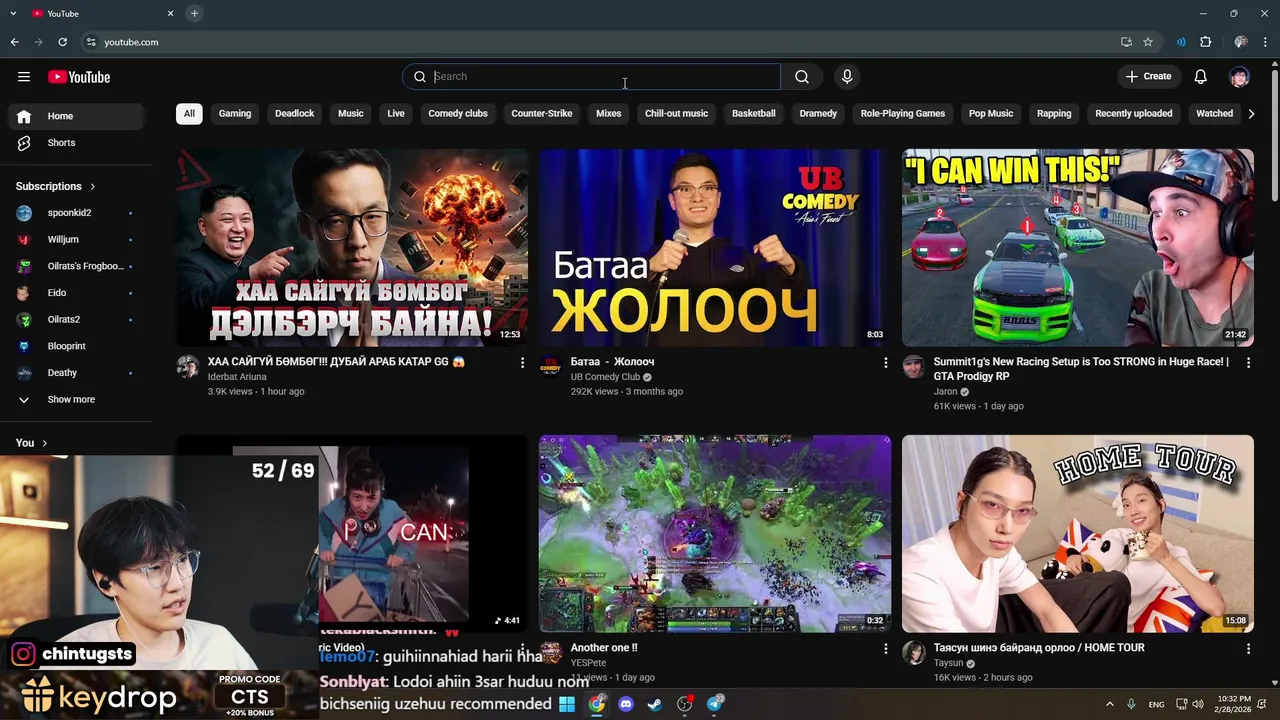Click the Create button
This screenshot has height=720, width=1280.
1148,77
